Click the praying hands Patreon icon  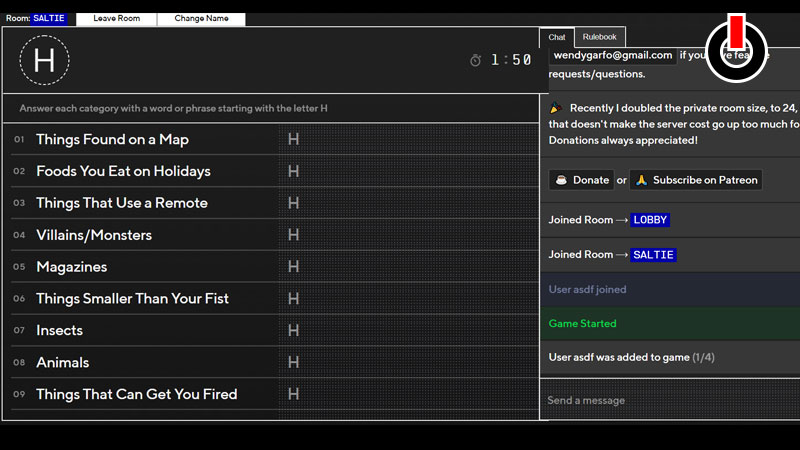tap(641, 180)
